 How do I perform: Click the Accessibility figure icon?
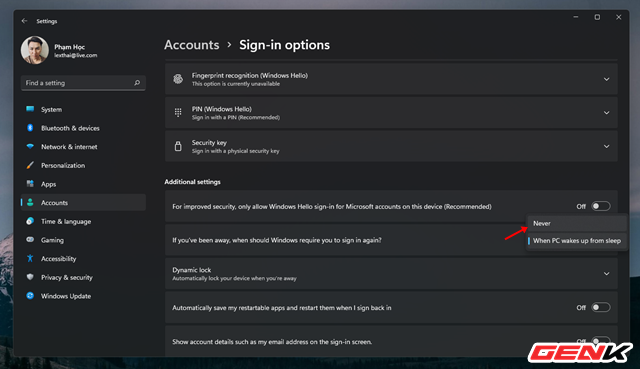pos(30,258)
